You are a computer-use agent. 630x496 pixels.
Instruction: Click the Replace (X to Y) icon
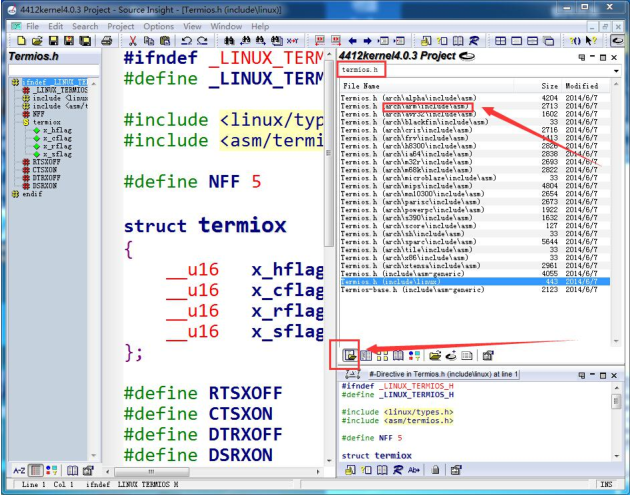pyautogui.click(x=292, y=41)
